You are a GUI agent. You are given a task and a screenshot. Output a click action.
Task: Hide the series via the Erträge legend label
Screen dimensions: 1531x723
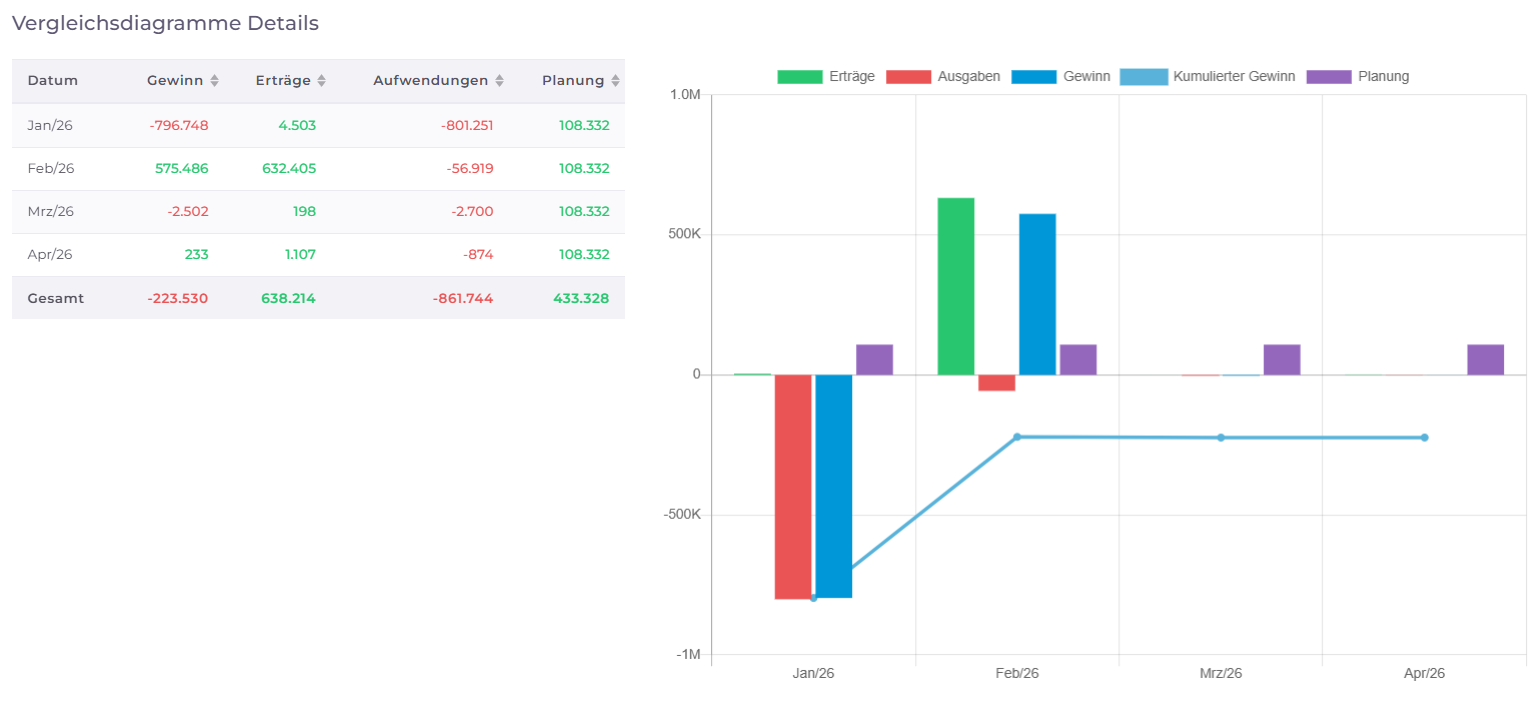coord(852,77)
